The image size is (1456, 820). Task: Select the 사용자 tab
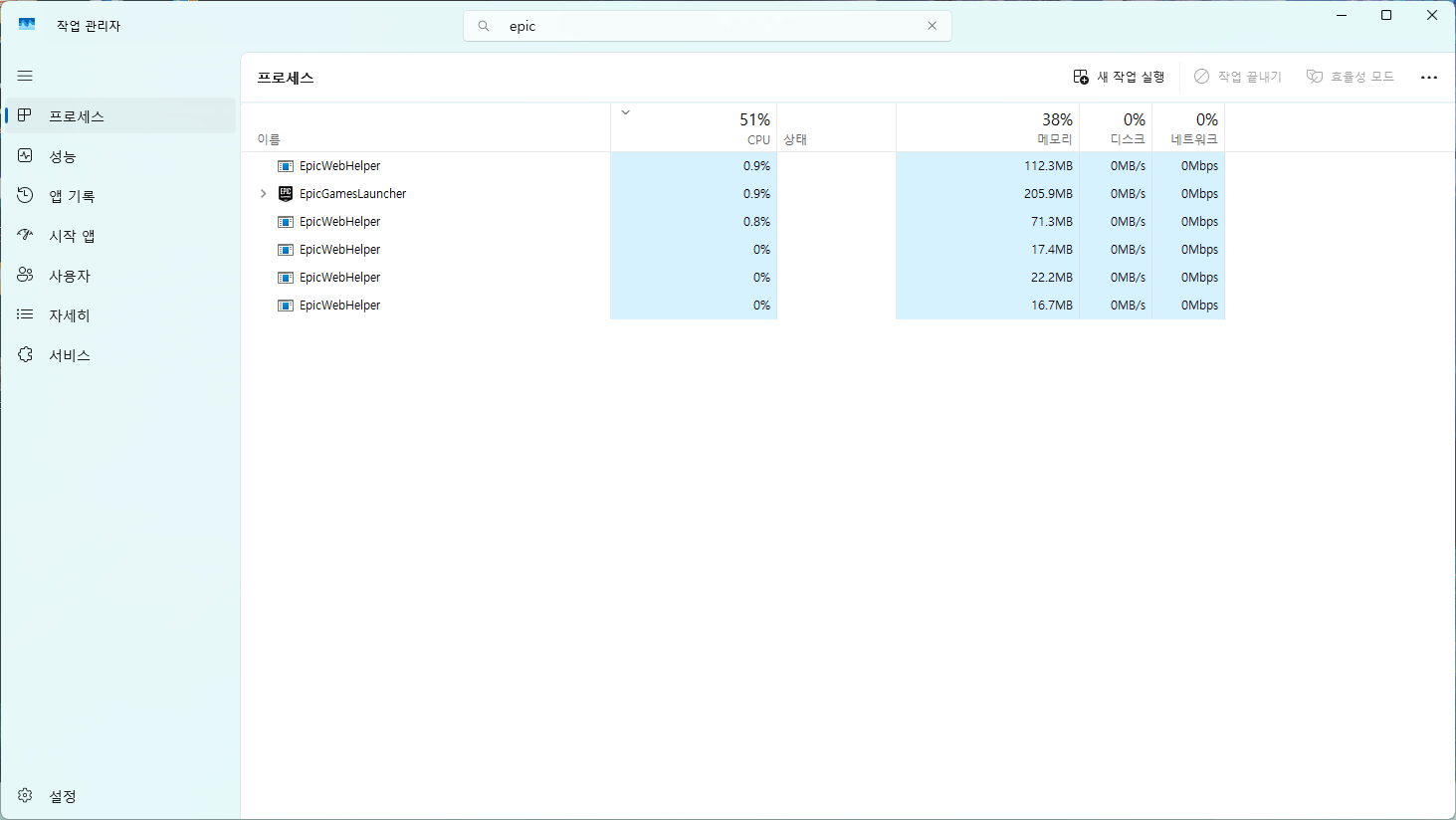[x=120, y=276]
